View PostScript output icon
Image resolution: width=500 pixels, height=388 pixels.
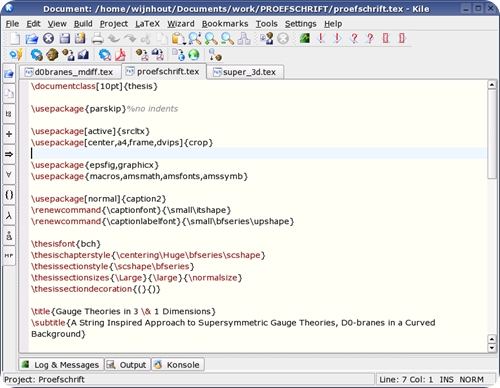click(84, 55)
